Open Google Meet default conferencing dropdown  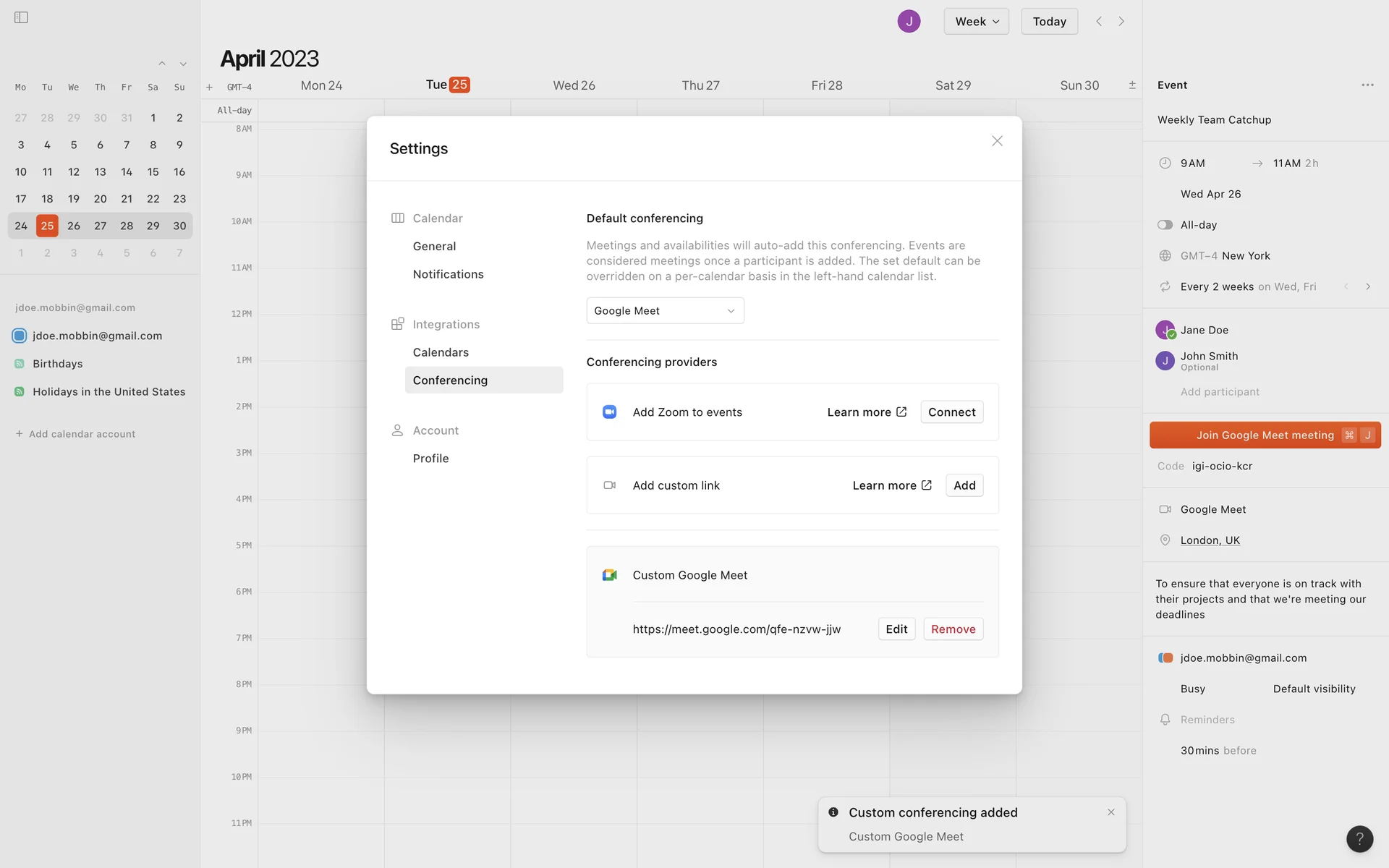tap(665, 310)
